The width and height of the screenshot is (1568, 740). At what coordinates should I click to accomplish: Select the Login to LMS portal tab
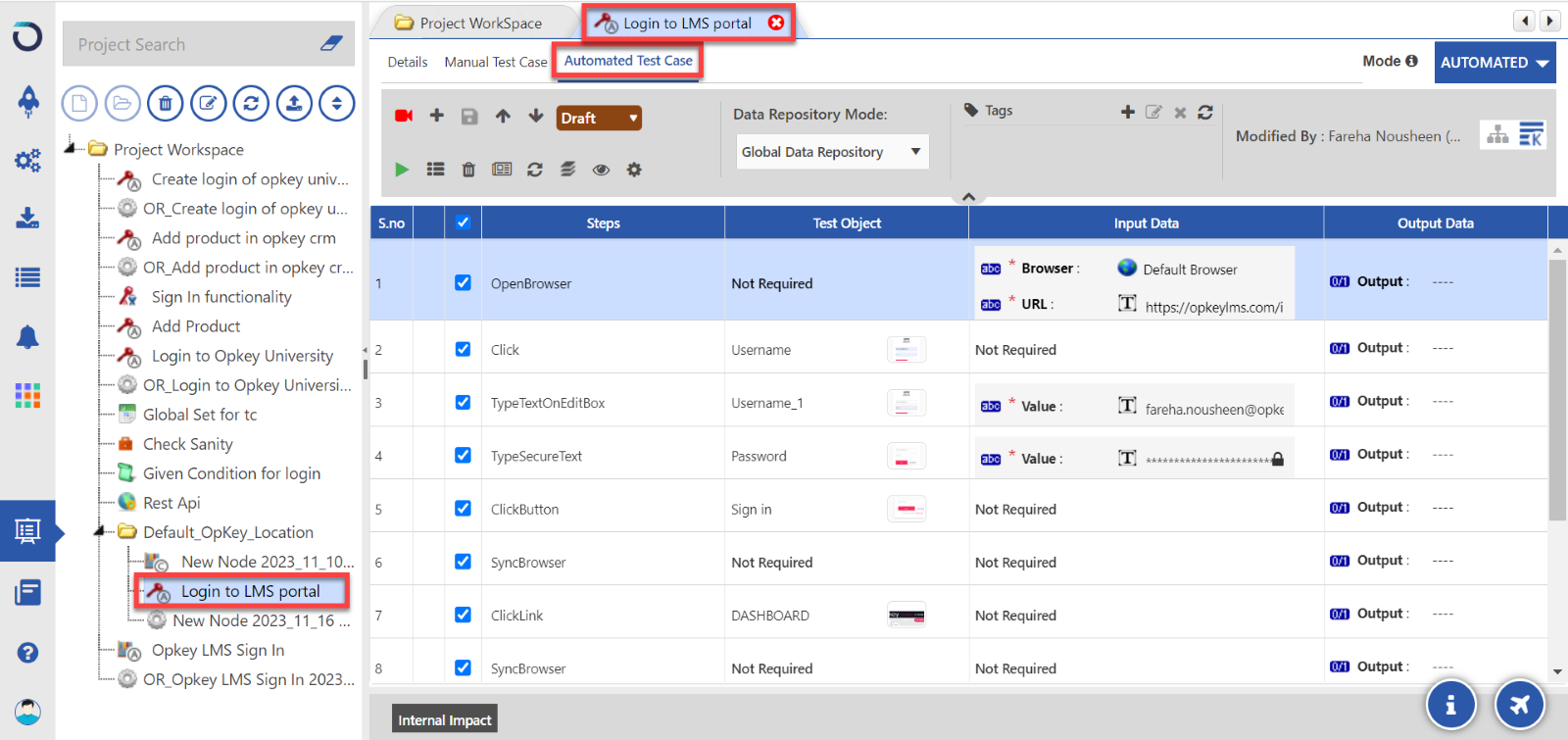687,23
